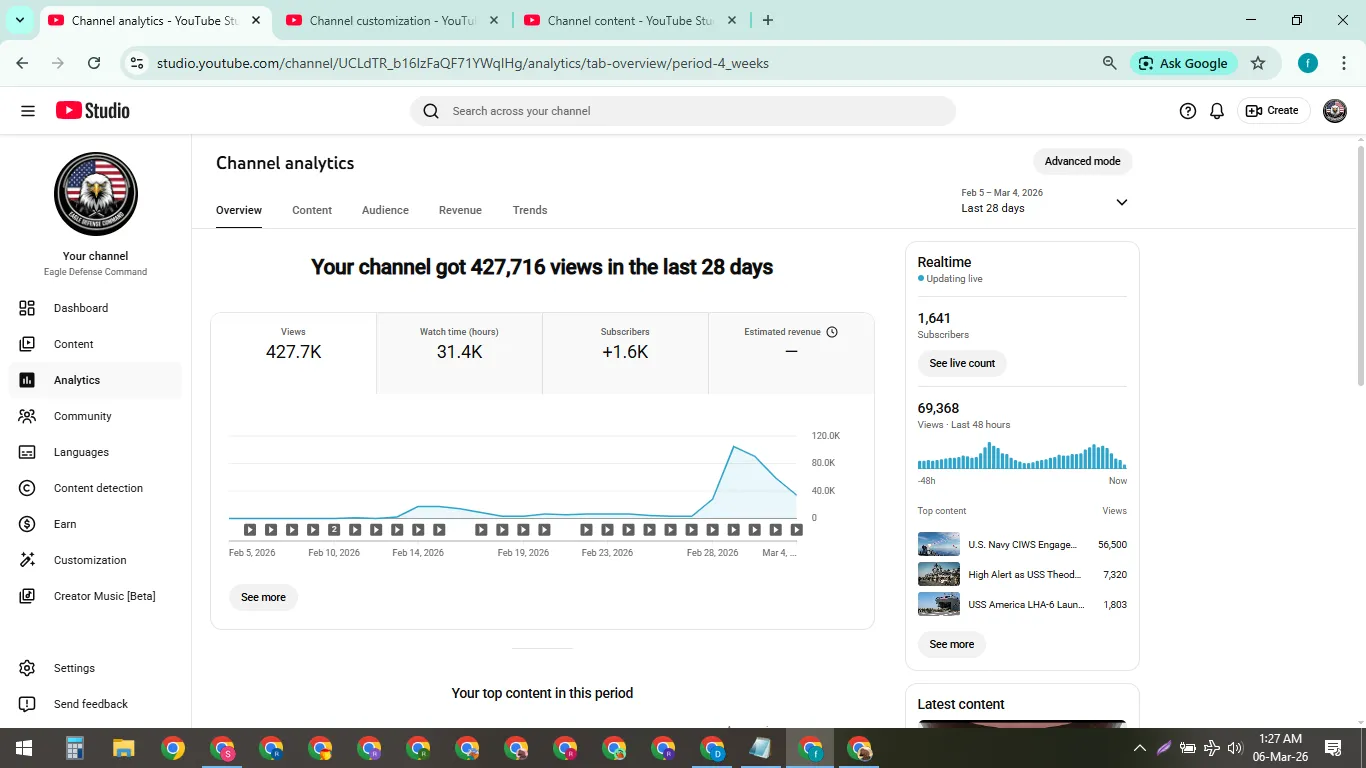
Task: Open the Earn dollar icon
Action: pyautogui.click(x=27, y=524)
